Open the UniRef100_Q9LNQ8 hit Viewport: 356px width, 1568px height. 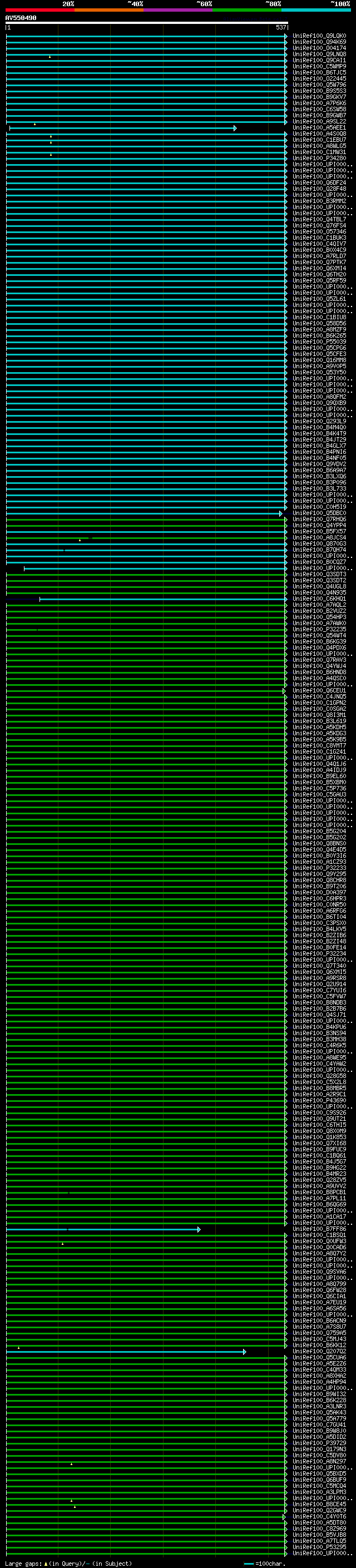319,54
